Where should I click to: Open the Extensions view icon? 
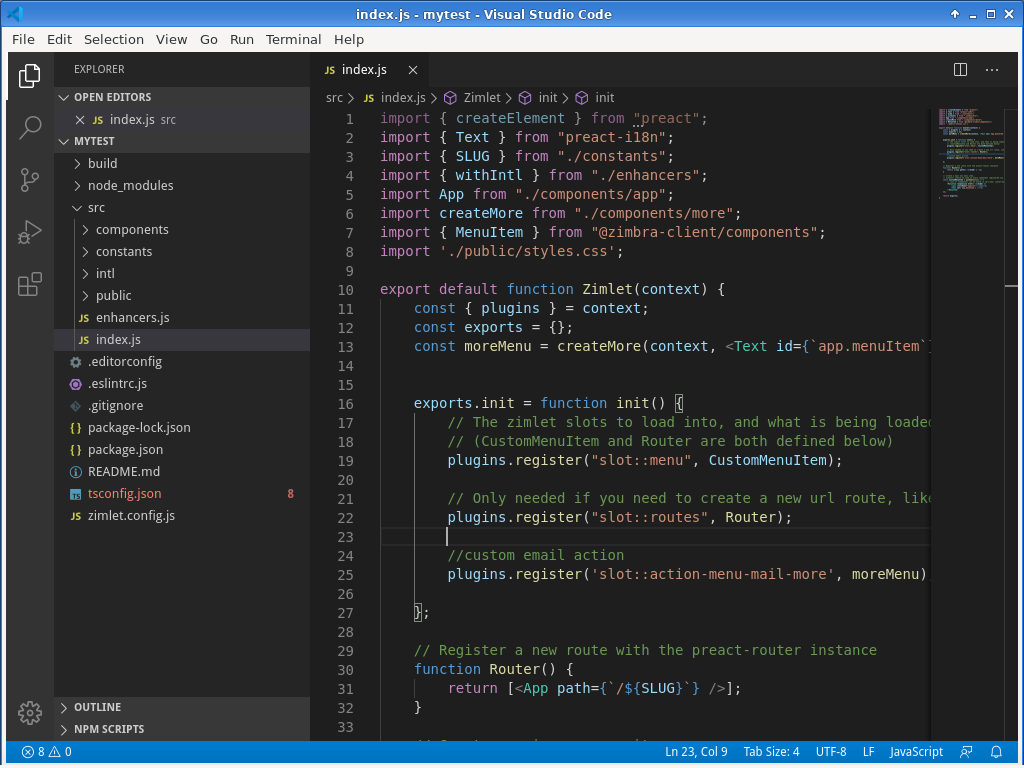tap(29, 285)
